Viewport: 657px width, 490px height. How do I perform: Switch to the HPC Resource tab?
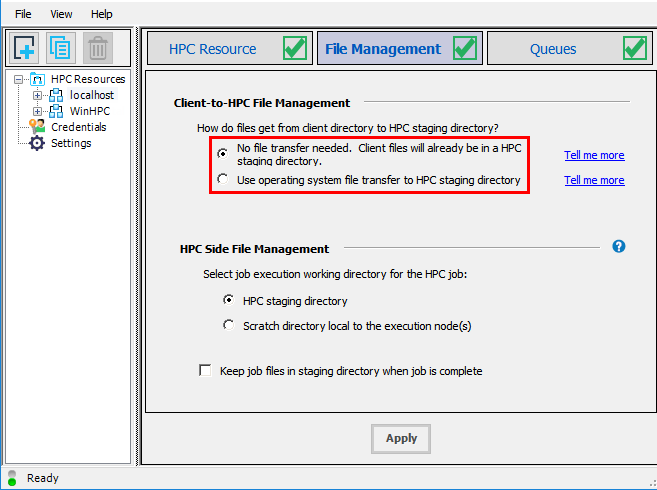coord(230,48)
